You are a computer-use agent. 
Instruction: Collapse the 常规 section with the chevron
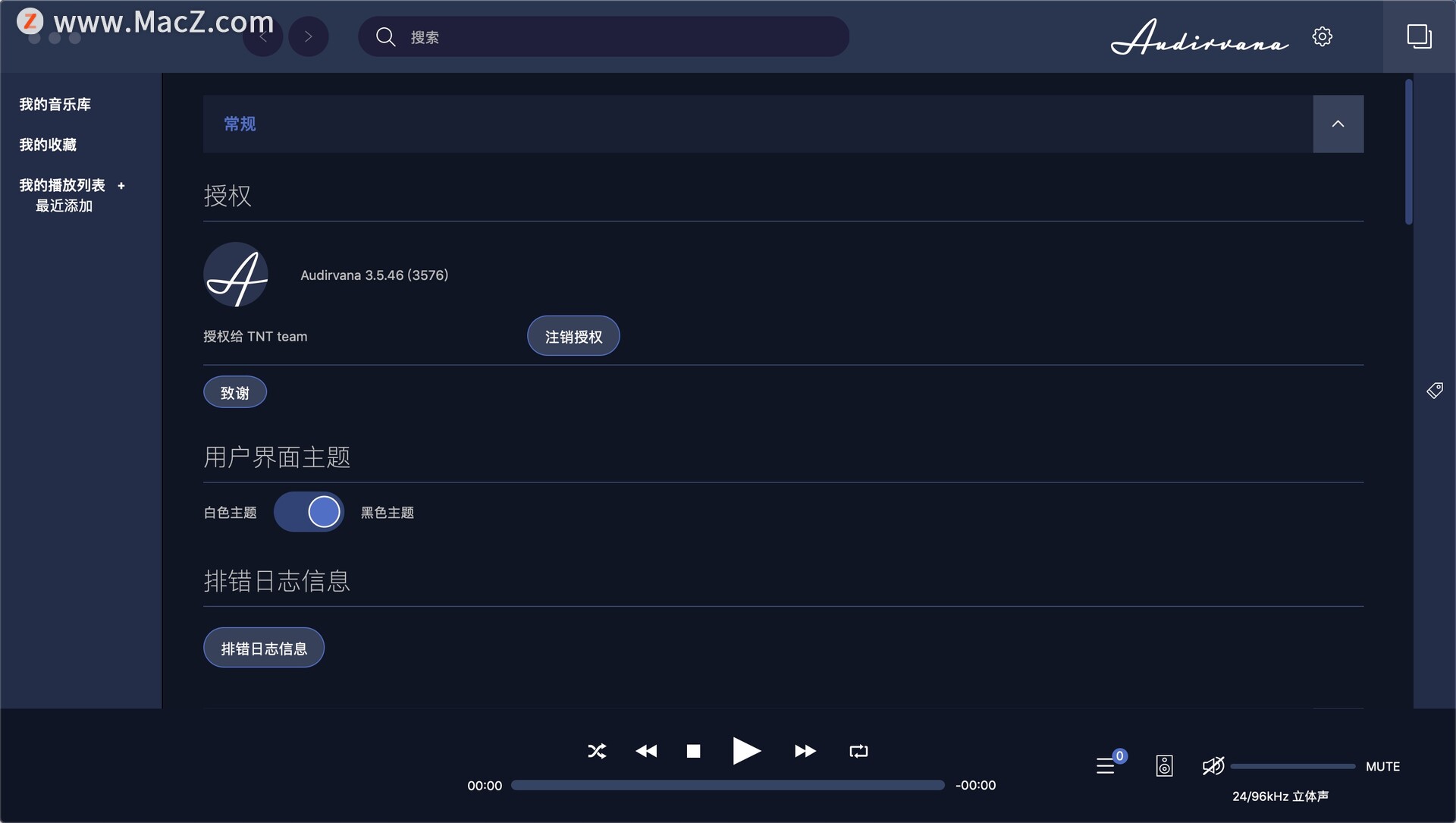tap(1338, 124)
